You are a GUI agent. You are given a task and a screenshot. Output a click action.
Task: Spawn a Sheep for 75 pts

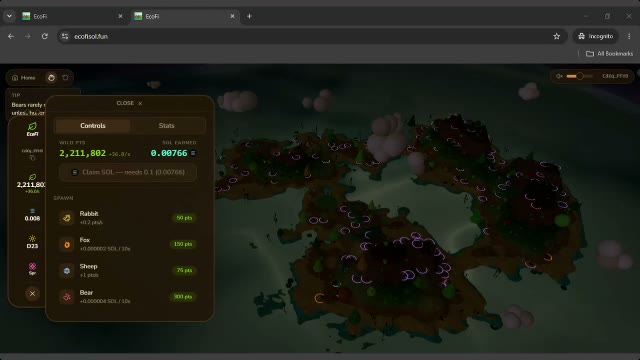[x=184, y=270]
